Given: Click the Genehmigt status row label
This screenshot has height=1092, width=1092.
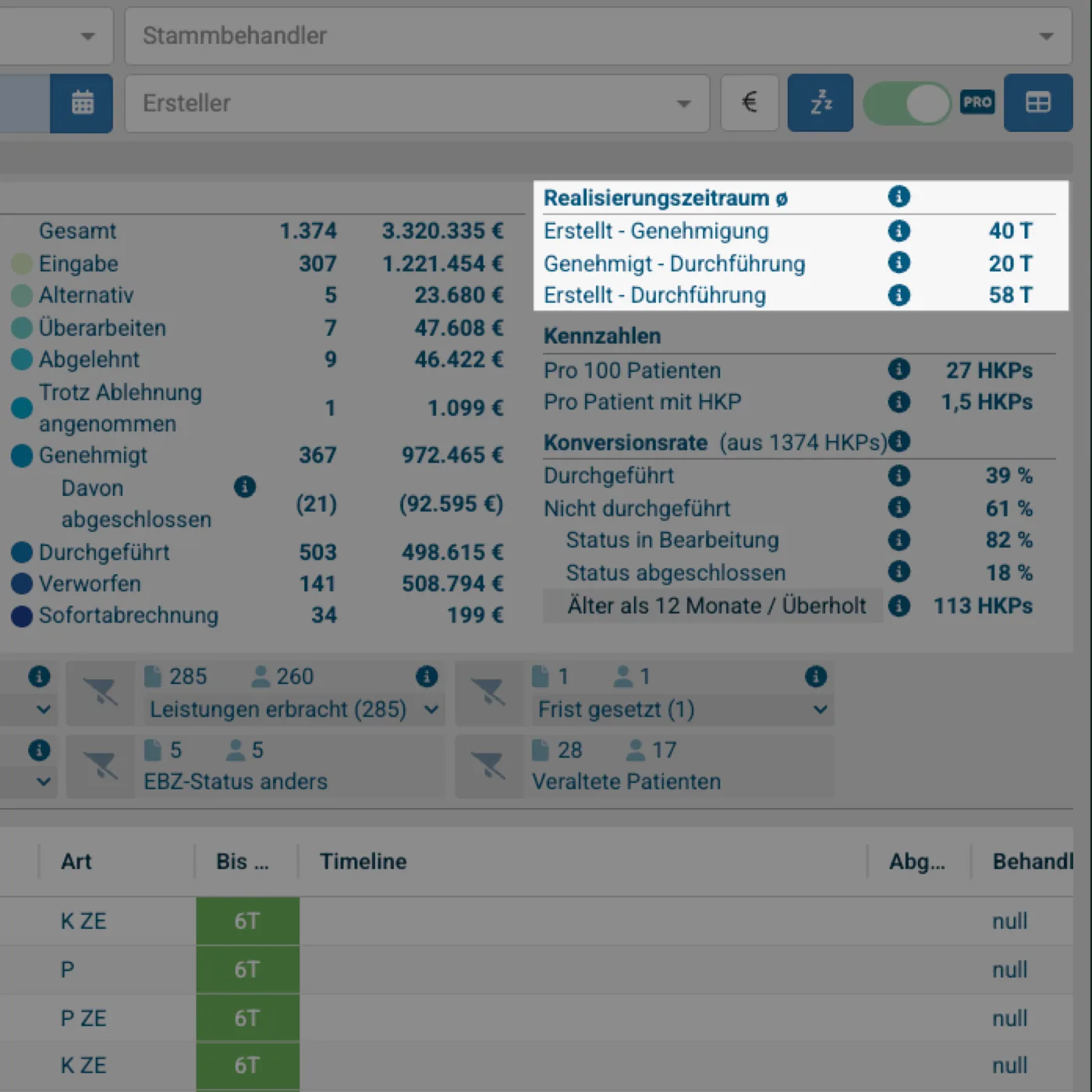Looking at the screenshot, I should 93,456.
